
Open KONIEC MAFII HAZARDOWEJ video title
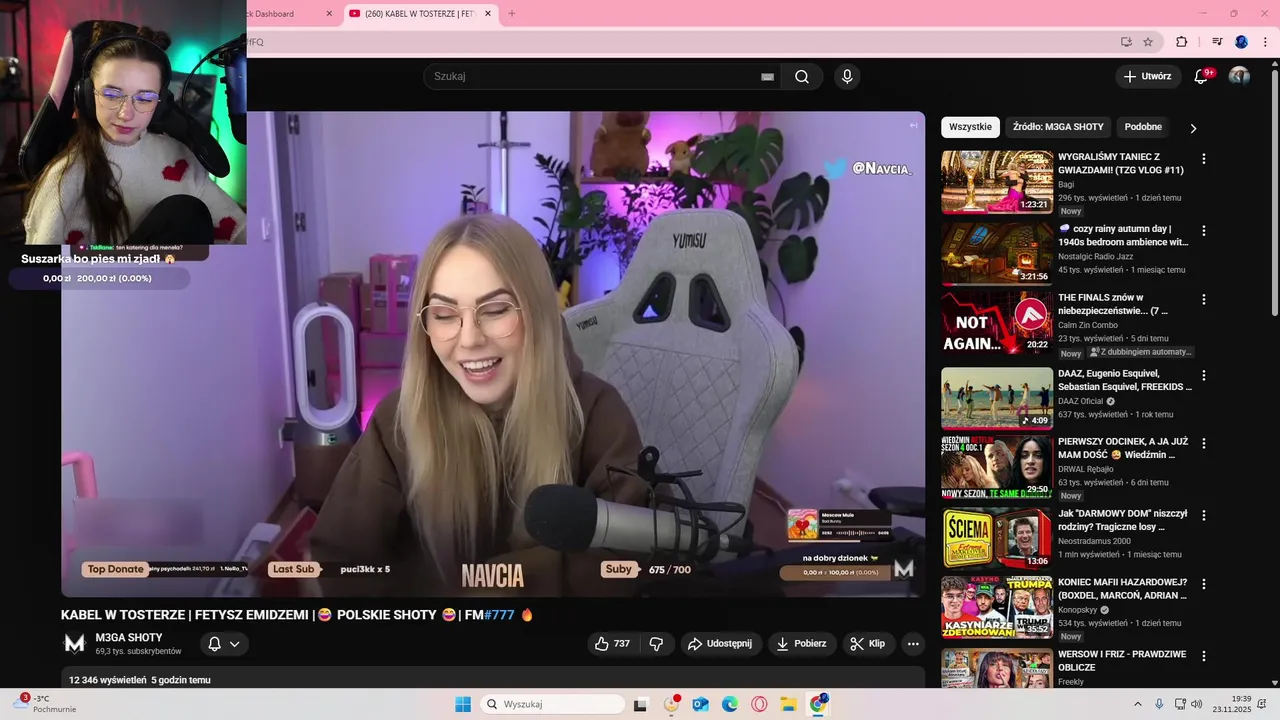[x=1122, y=589]
